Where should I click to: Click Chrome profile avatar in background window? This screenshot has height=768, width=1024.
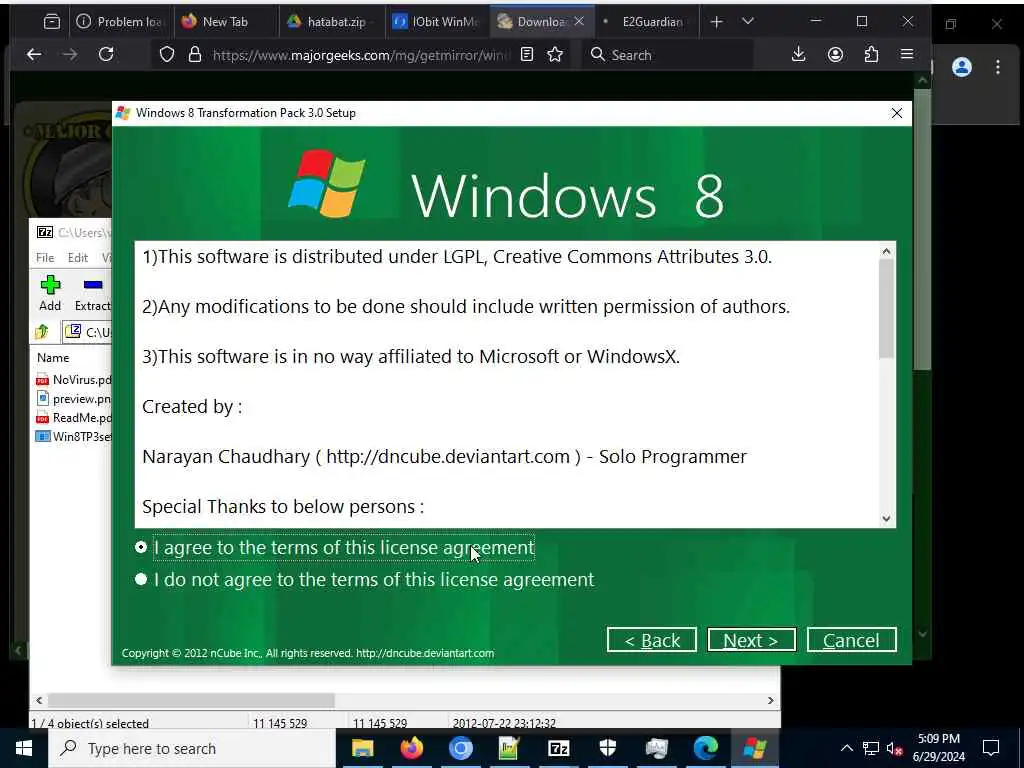962,67
